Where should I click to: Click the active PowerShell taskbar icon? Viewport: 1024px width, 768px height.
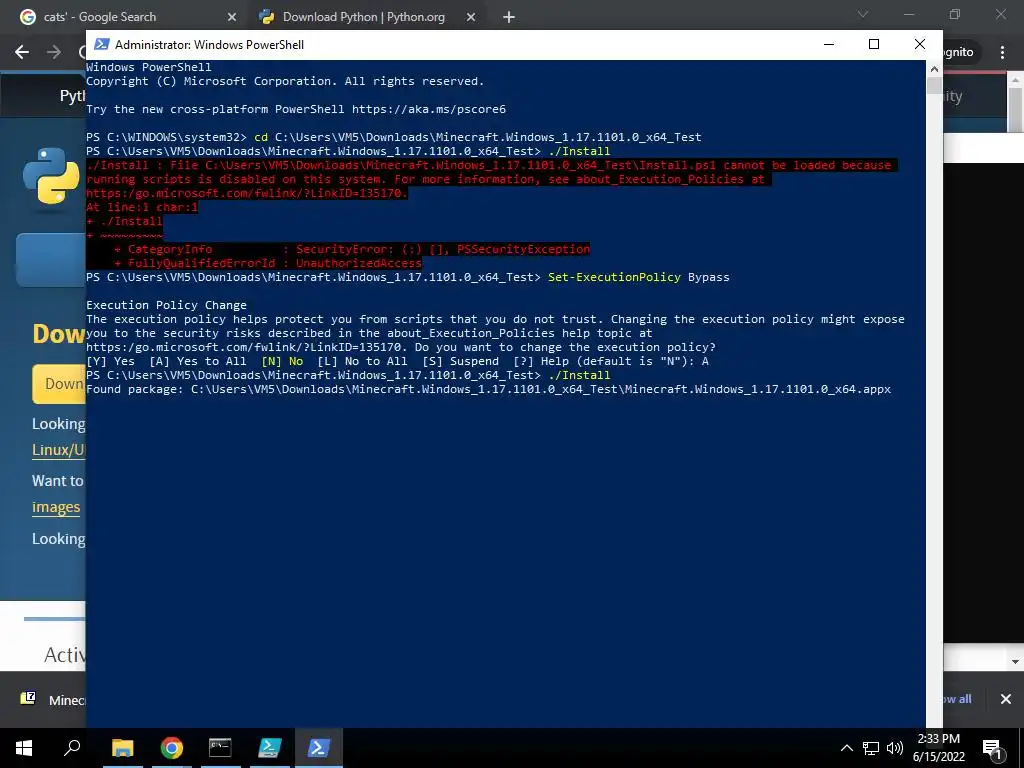319,748
